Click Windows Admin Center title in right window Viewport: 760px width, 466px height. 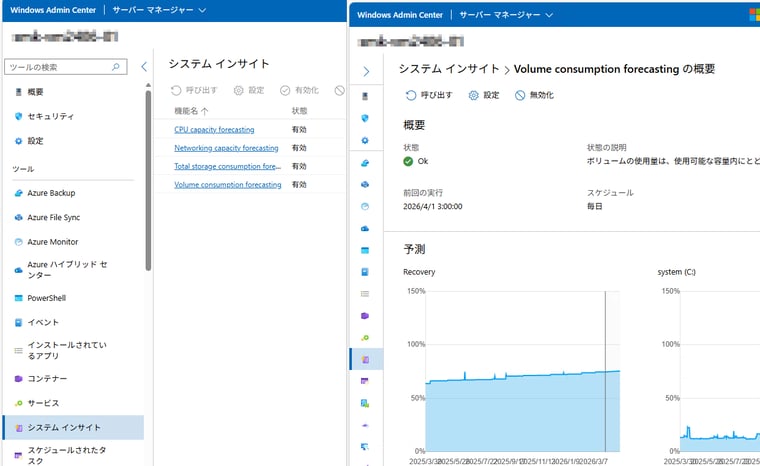pyautogui.click(x=400, y=15)
